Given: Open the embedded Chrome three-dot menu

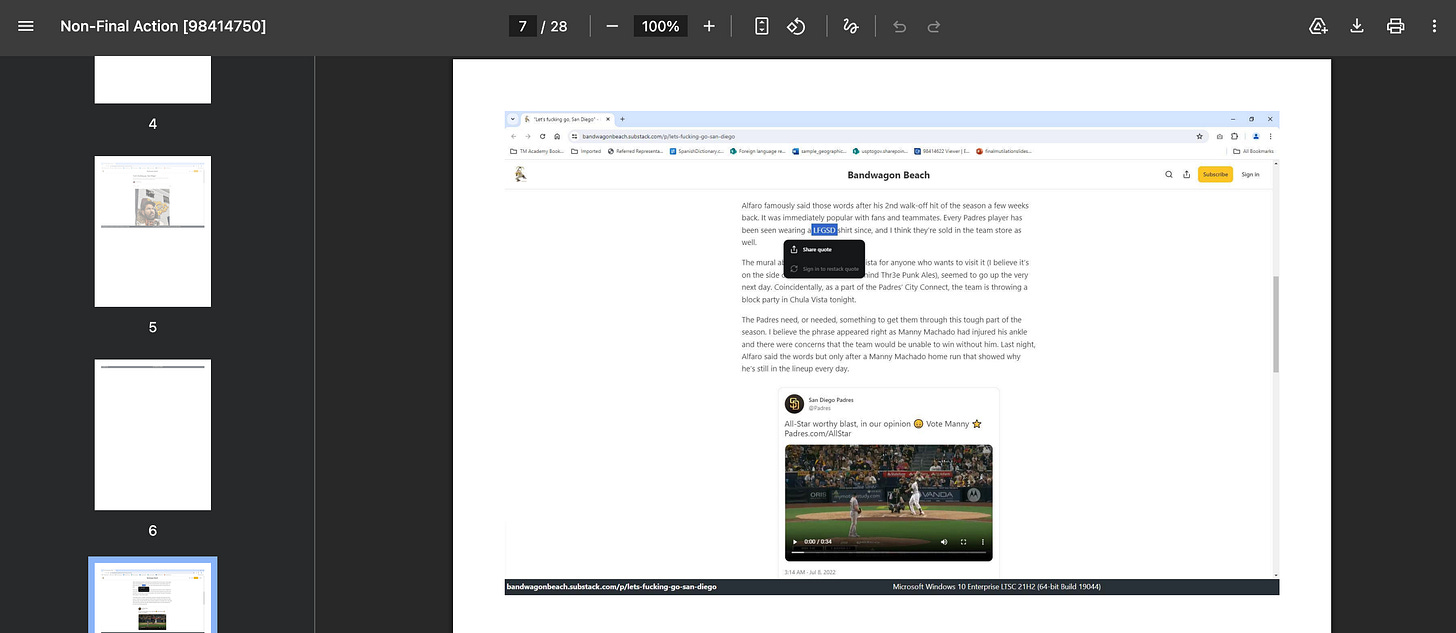Looking at the screenshot, I should coord(1270,136).
